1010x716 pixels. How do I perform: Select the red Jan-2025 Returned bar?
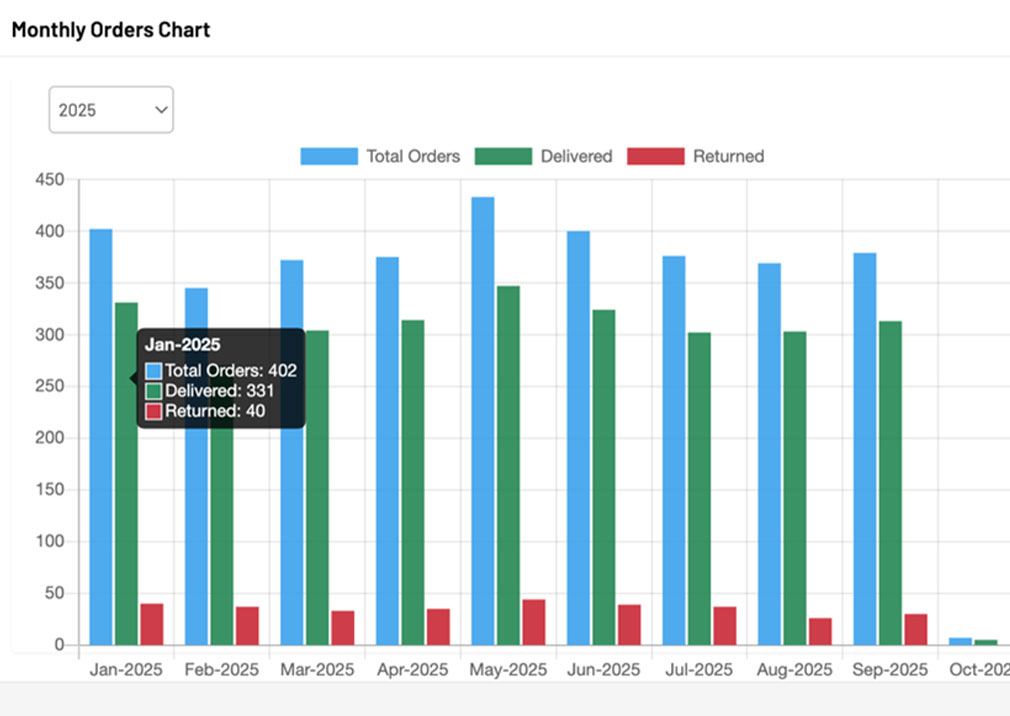click(152, 624)
